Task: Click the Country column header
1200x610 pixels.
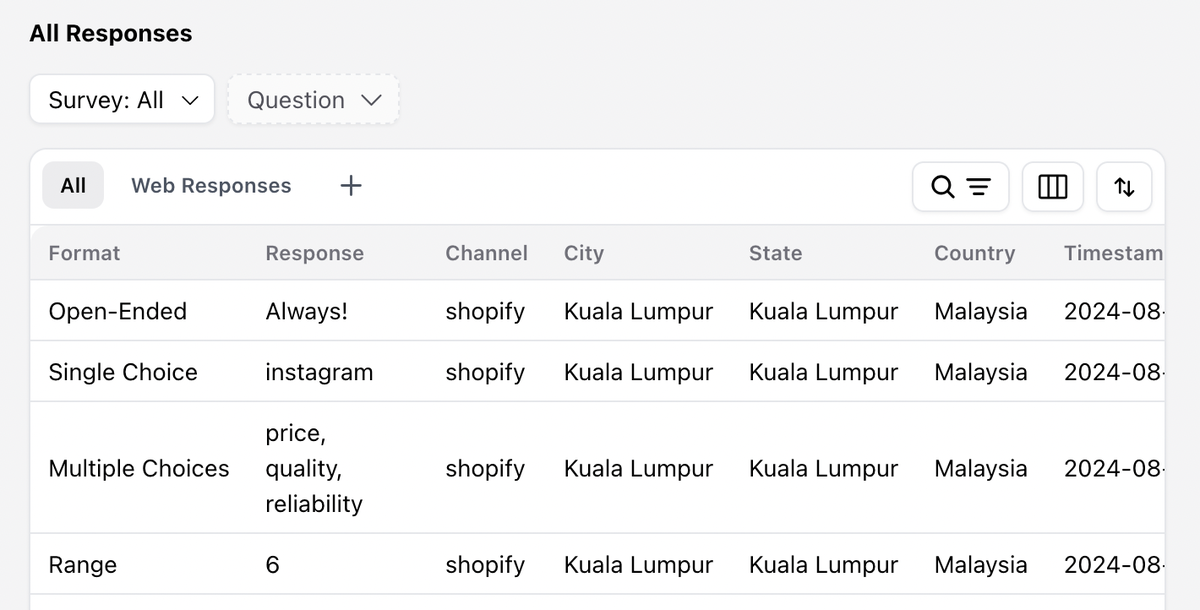Action: coord(974,253)
